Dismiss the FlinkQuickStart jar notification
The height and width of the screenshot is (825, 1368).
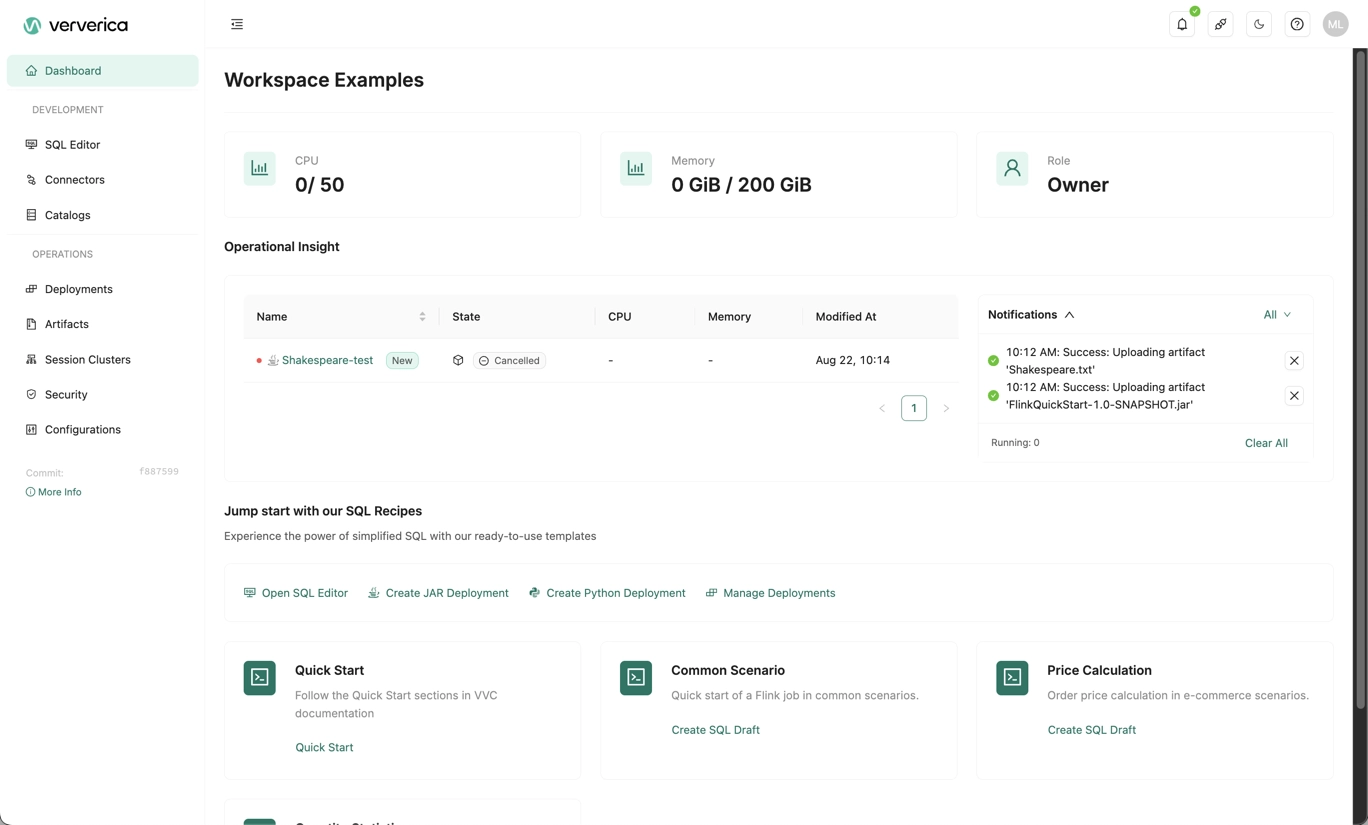1294,396
